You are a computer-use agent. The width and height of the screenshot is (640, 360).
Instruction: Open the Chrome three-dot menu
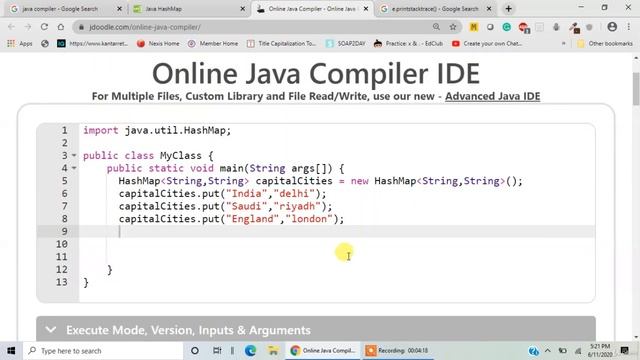pyautogui.click(x=629, y=27)
